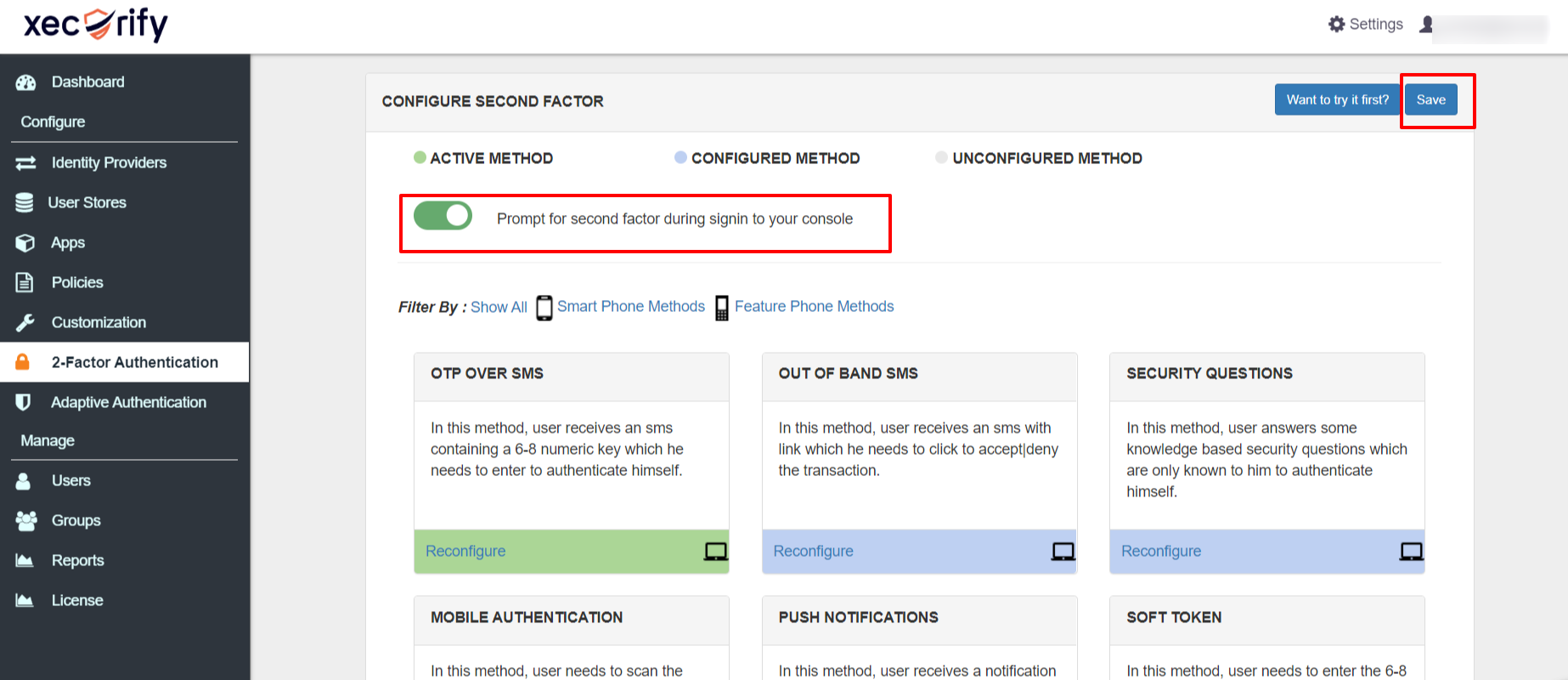Viewport: 1568px width, 680px height.
Task: Click the grey Unconfigured Method legend dot
Action: coord(941,157)
